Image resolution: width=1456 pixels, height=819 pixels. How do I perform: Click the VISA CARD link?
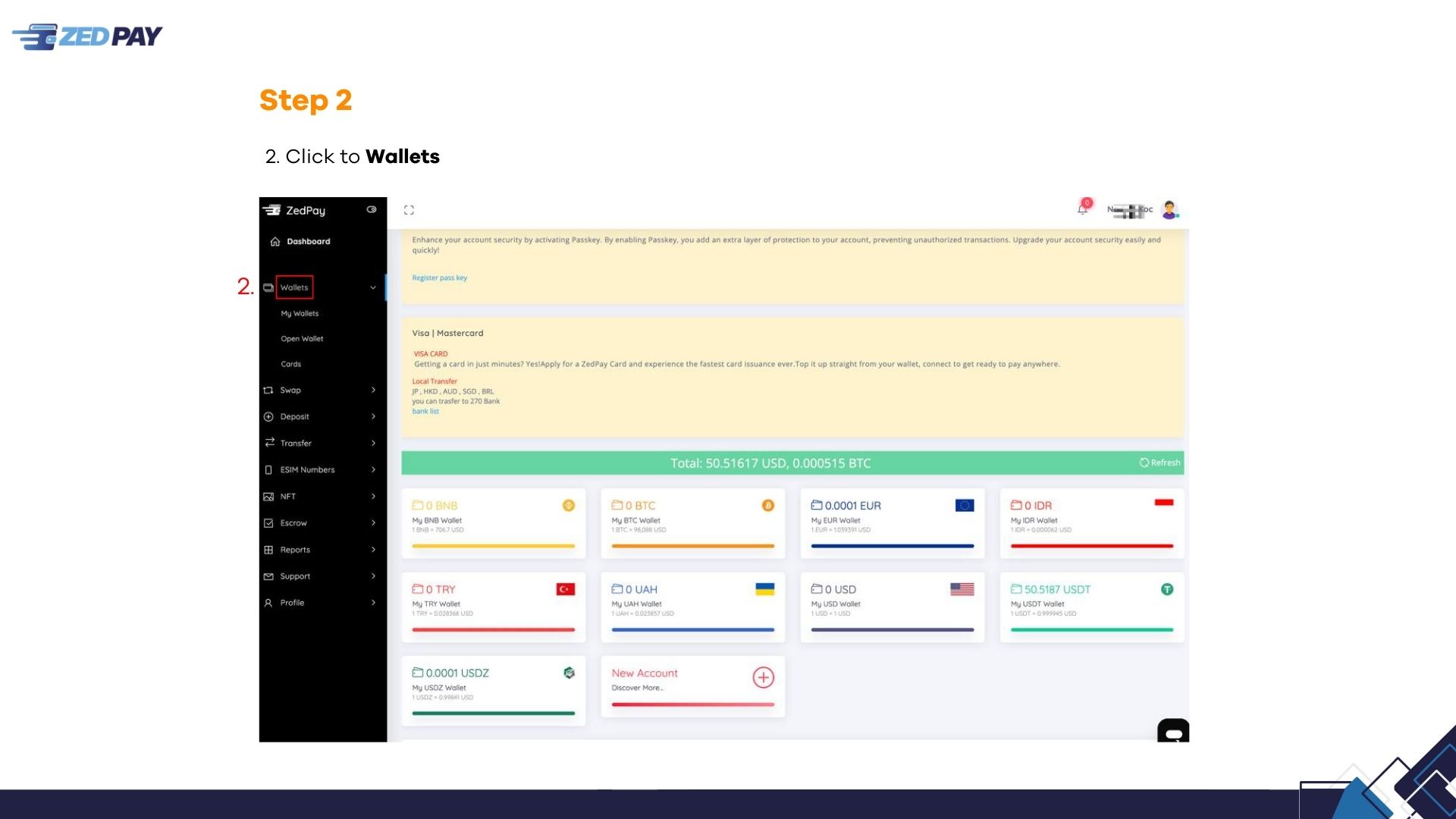pos(431,354)
